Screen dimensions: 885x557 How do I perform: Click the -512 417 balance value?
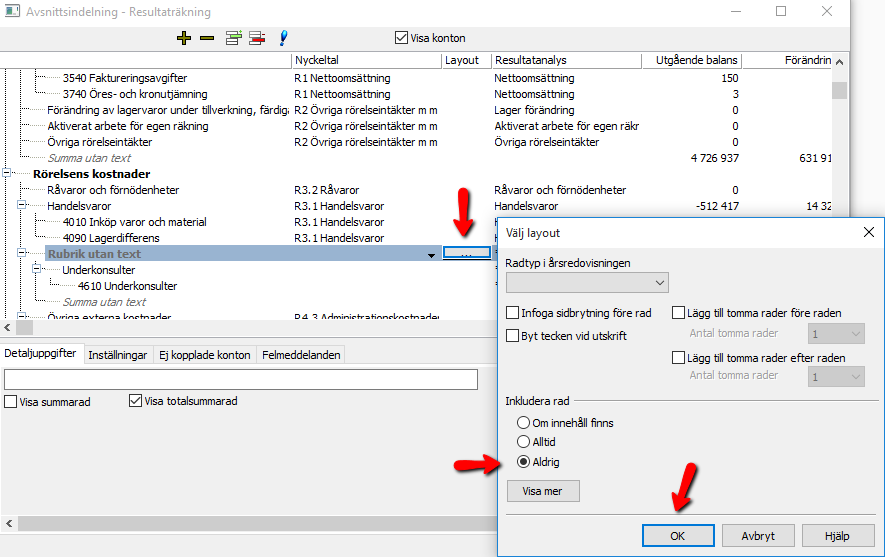[717, 206]
